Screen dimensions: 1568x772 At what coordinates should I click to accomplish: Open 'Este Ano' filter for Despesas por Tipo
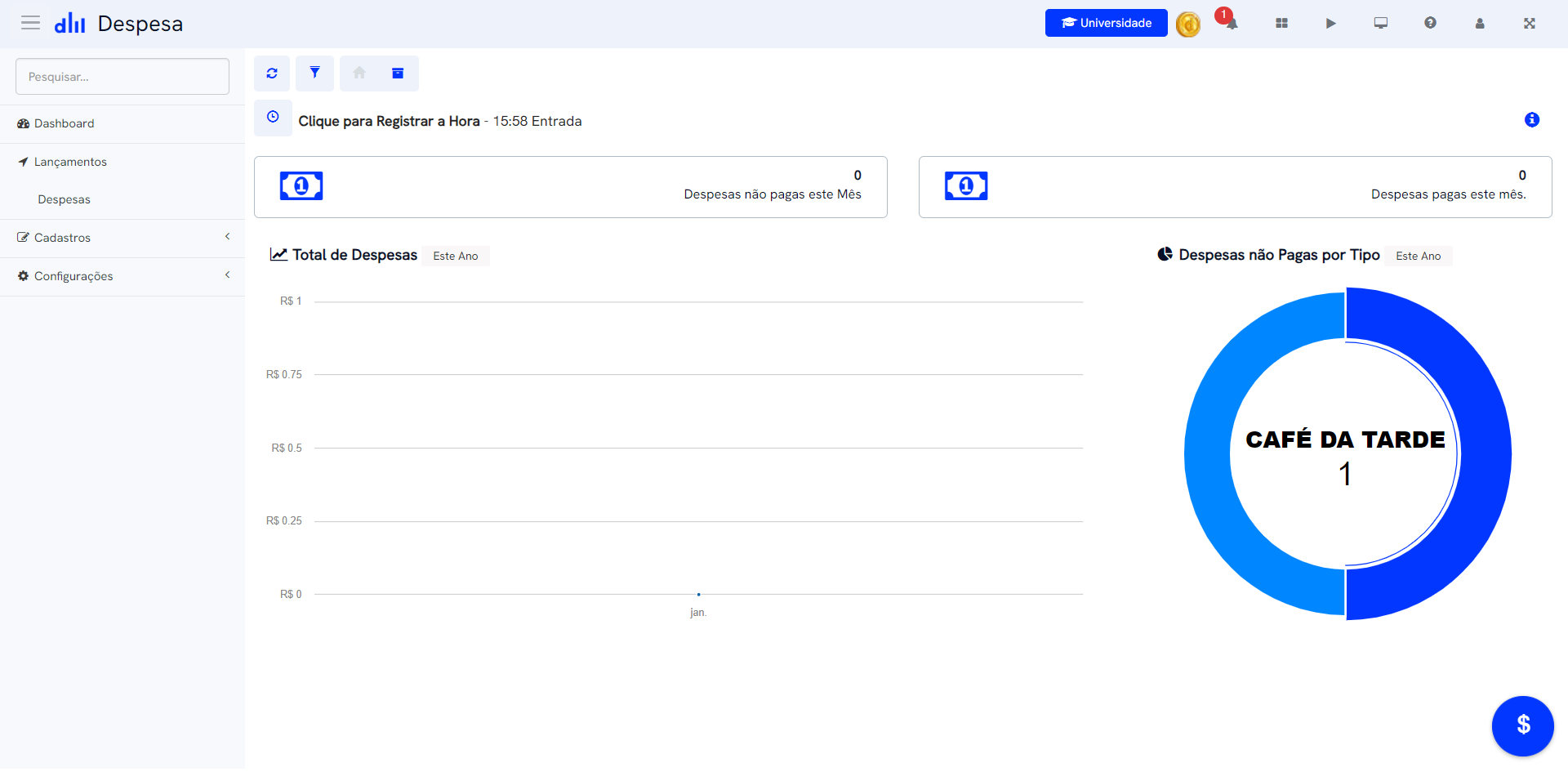pyautogui.click(x=1419, y=256)
